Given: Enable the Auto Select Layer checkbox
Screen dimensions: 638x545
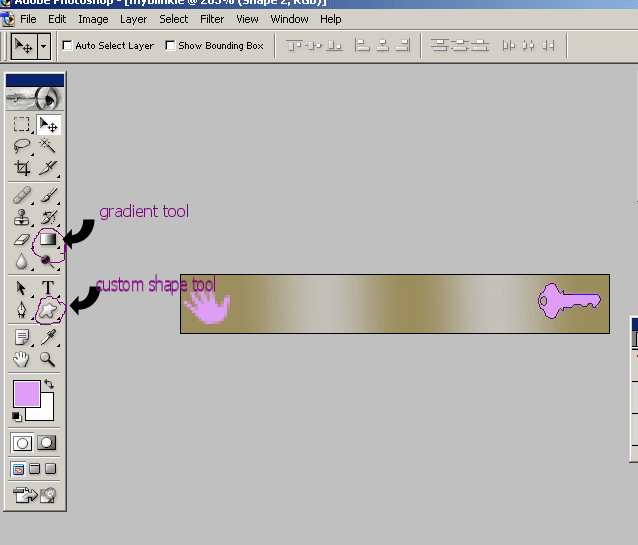Looking at the screenshot, I should point(67,46).
